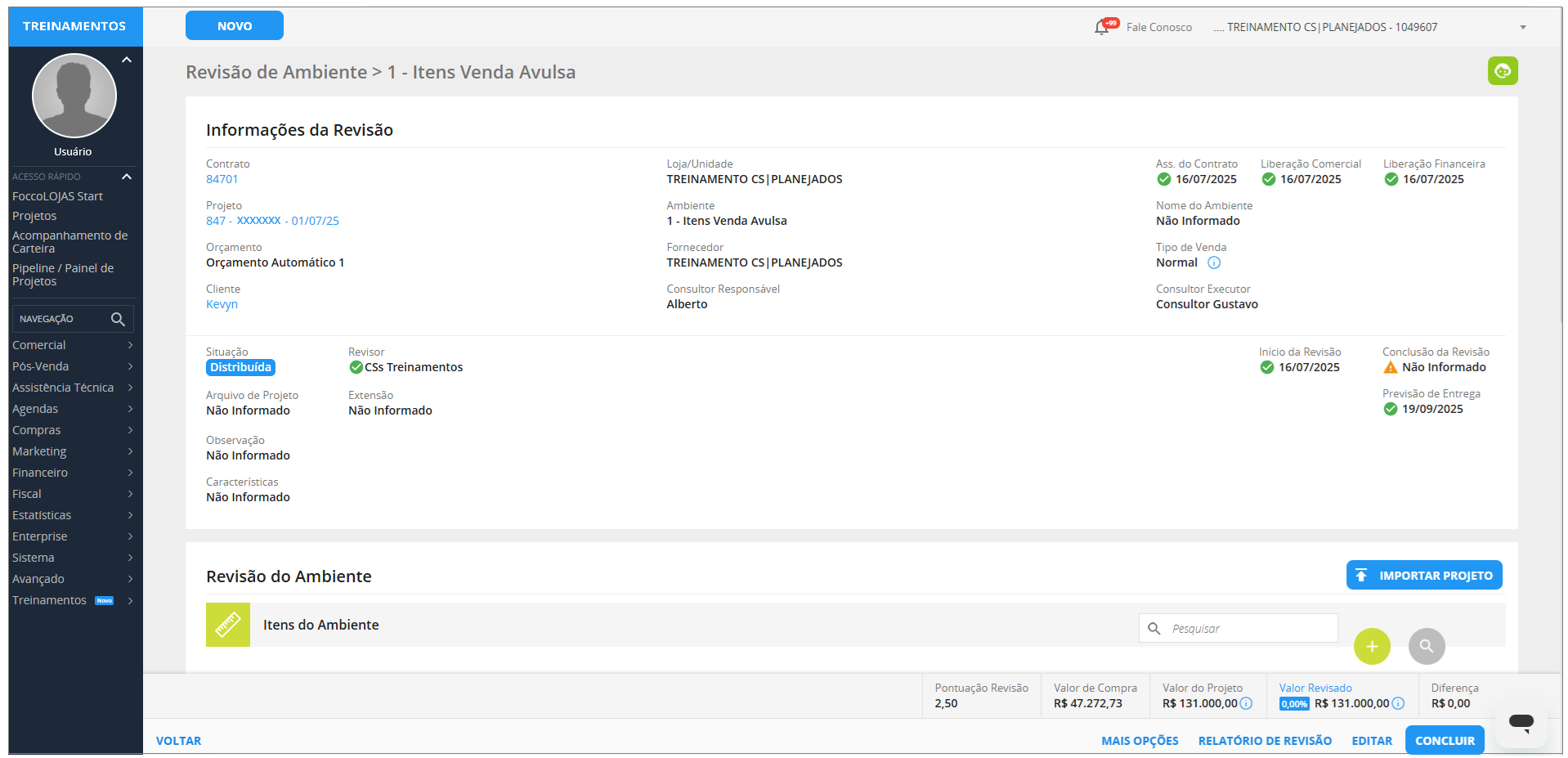Screen dimensions: 1568x758
Task: Click the Valor Revisado info icon
Action: click(1398, 703)
